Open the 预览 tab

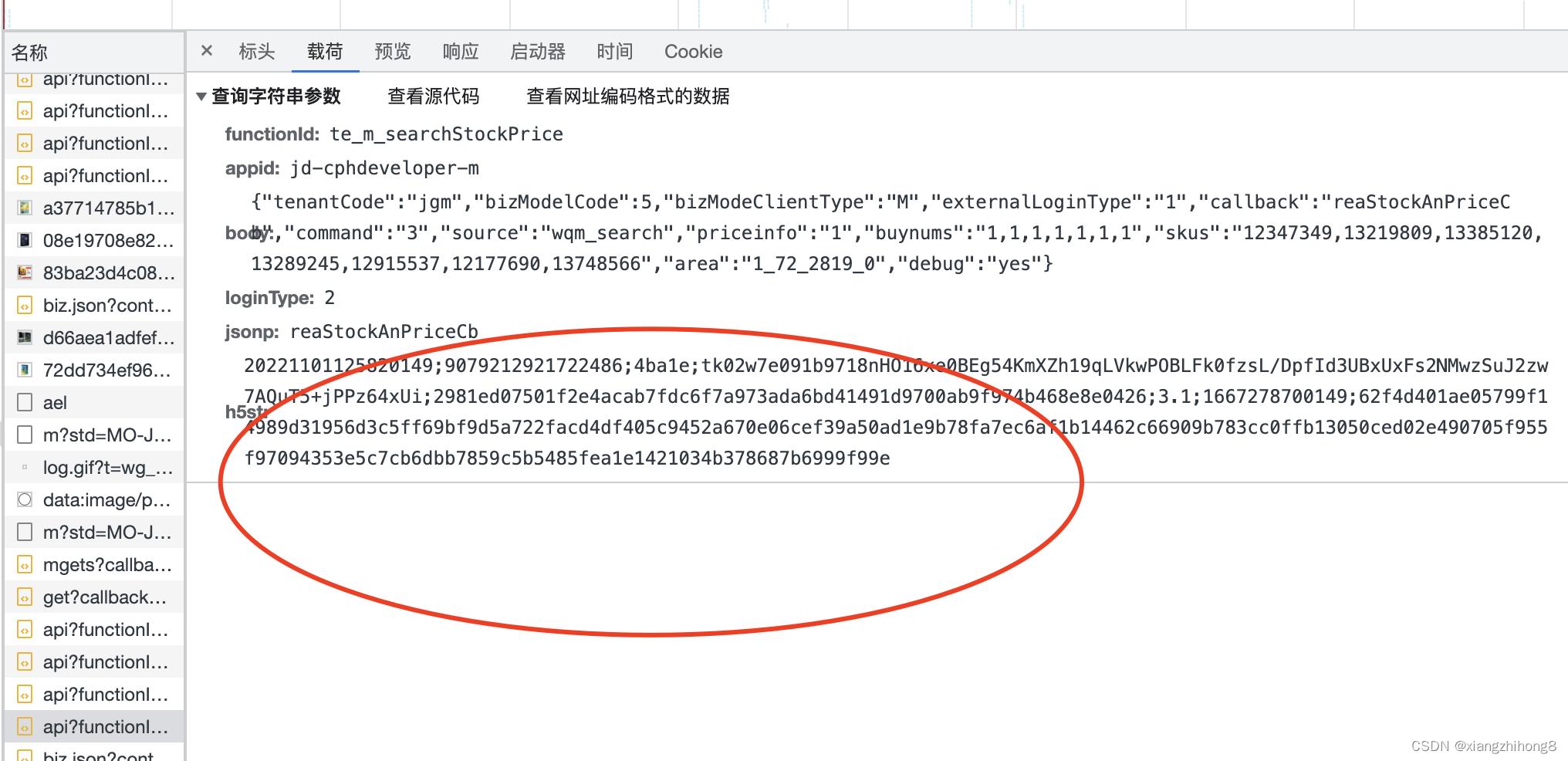(x=393, y=52)
